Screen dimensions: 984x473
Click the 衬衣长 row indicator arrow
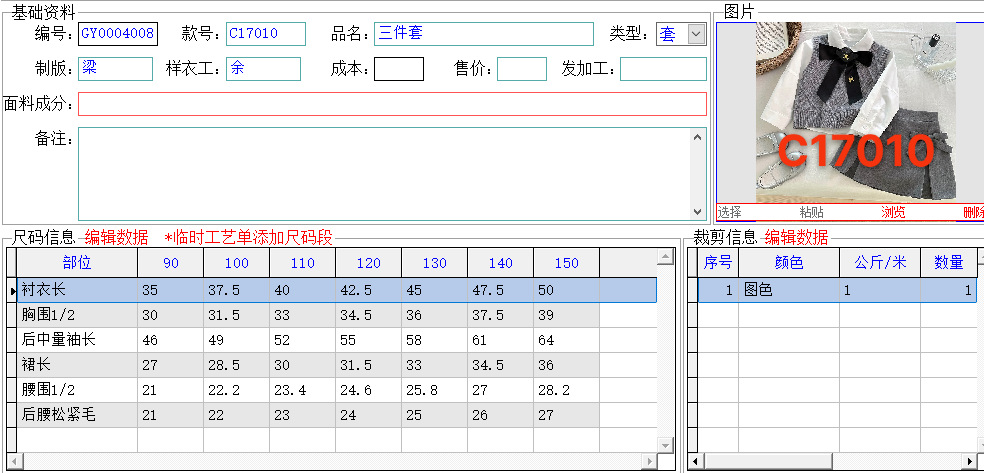point(12,290)
